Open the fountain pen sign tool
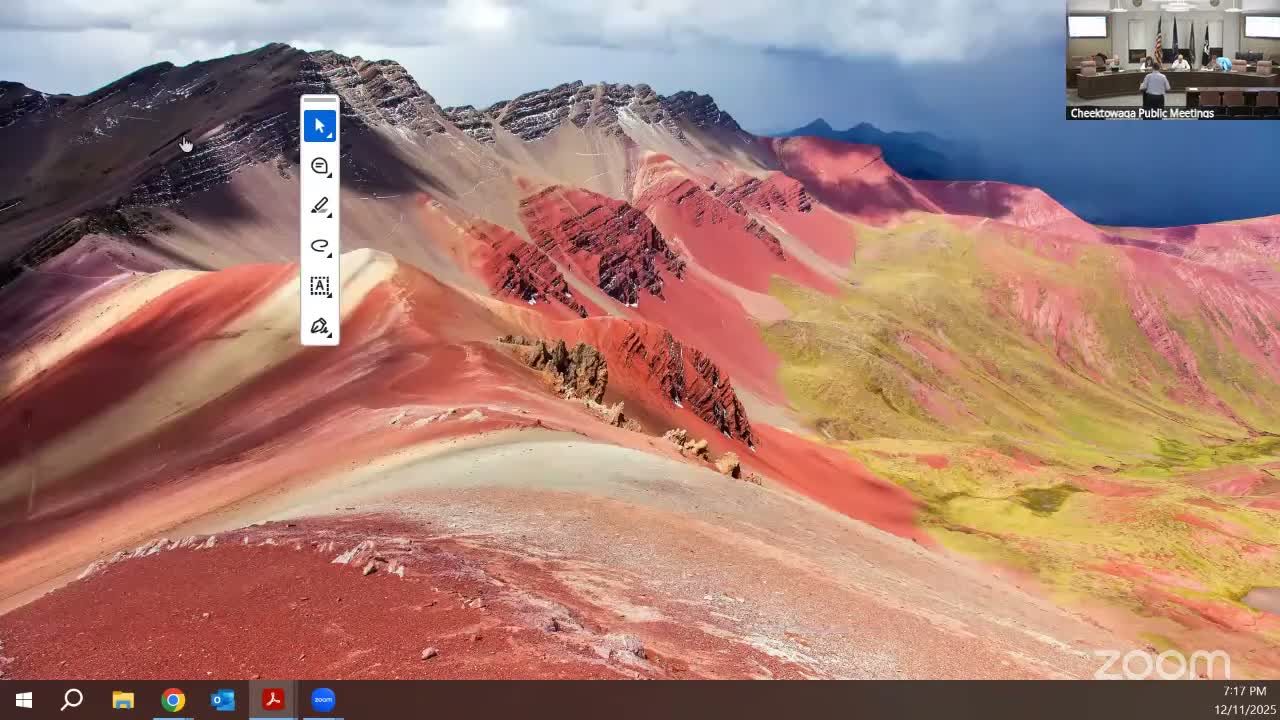Viewport: 1280px width, 720px height. pos(320,326)
